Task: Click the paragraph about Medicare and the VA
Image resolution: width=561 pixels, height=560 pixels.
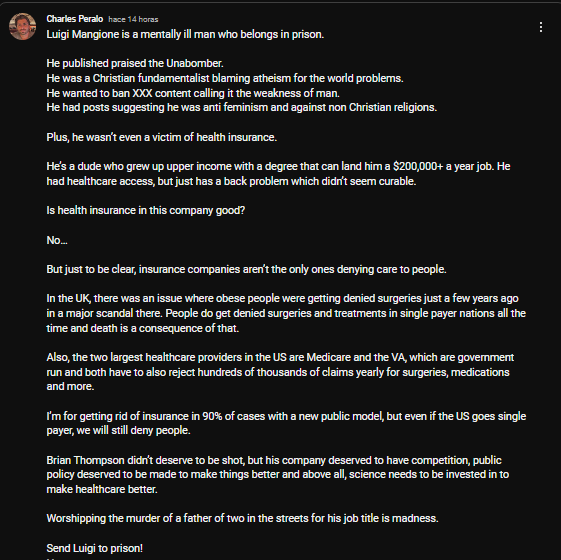Action: (280, 372)
